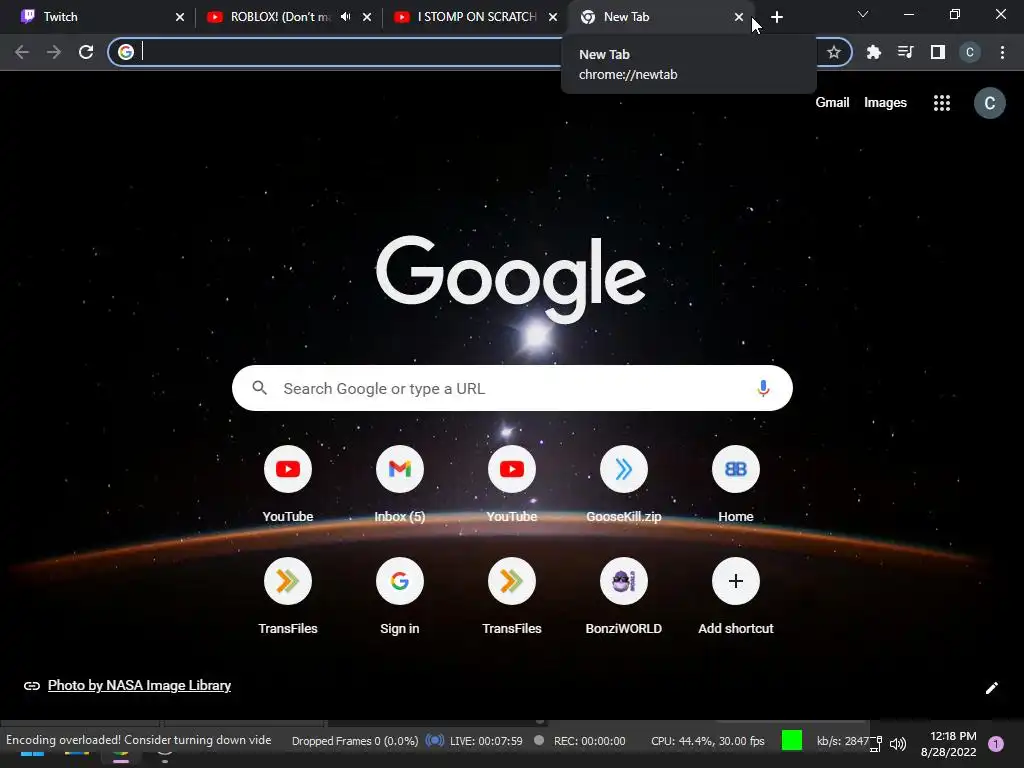Expand the tab search dropdown
The height and width of the screenshot is (768, 1024).
863,14
